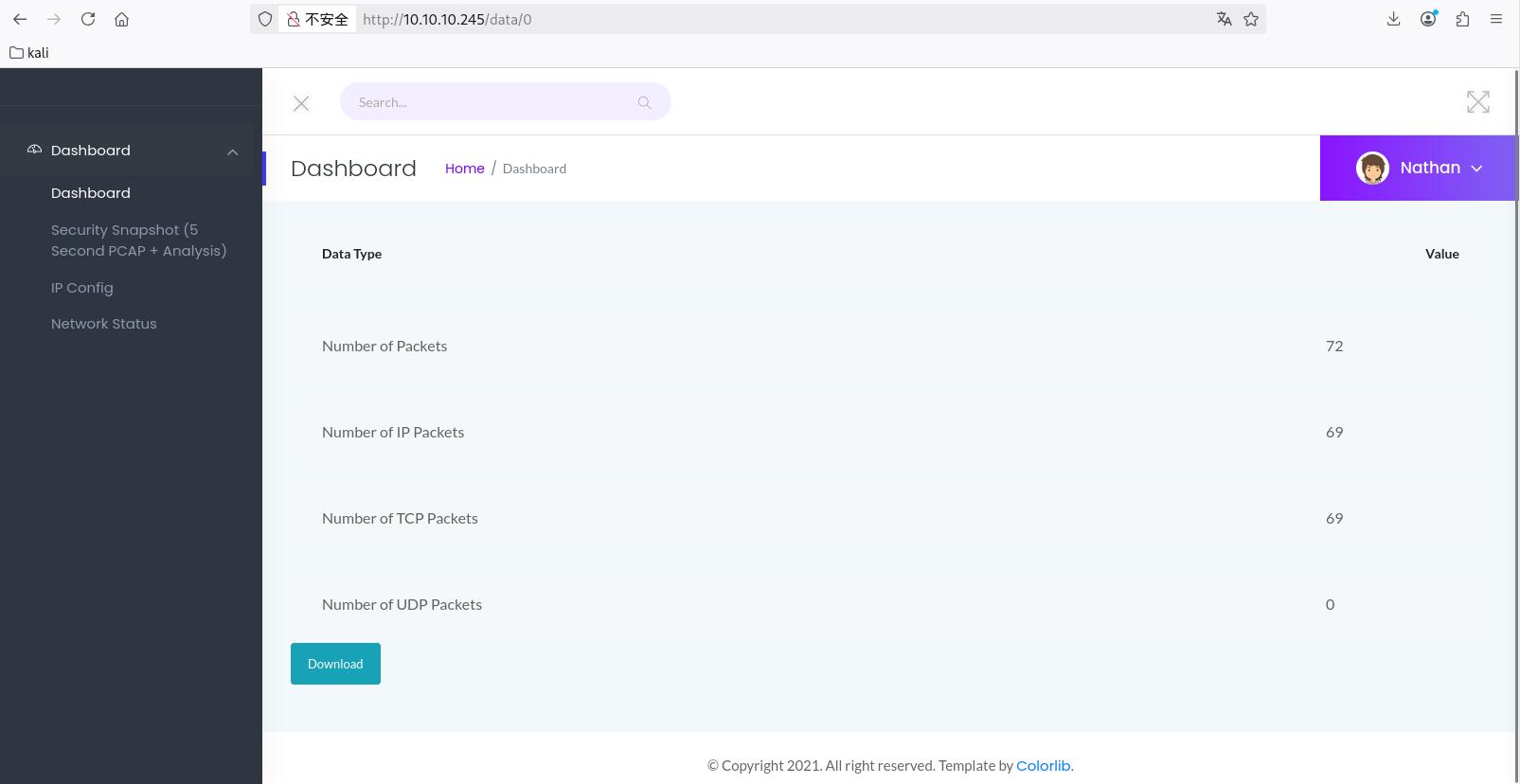Toggle fullscreen with the expand arrows icon
Image resolution: width=1520 pixels, height=784 pixels.
(x=1477, y=102)
